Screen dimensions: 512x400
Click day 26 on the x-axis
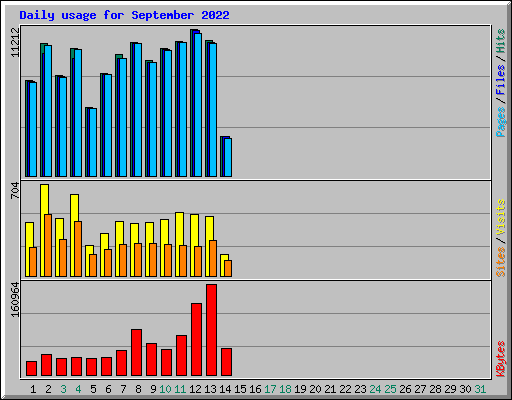pos(405,389)
